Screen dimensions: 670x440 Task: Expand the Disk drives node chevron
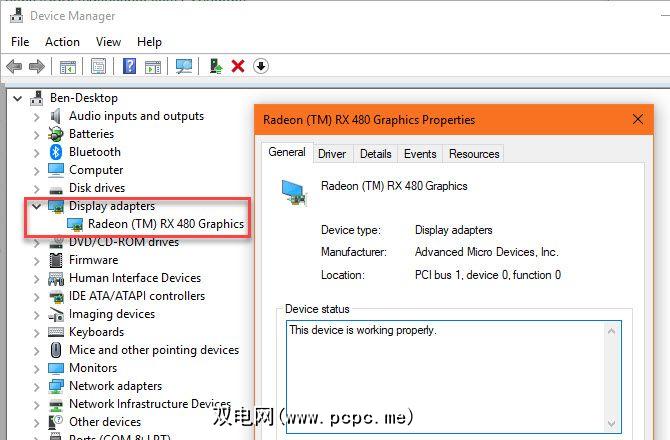tap(37, 188)
